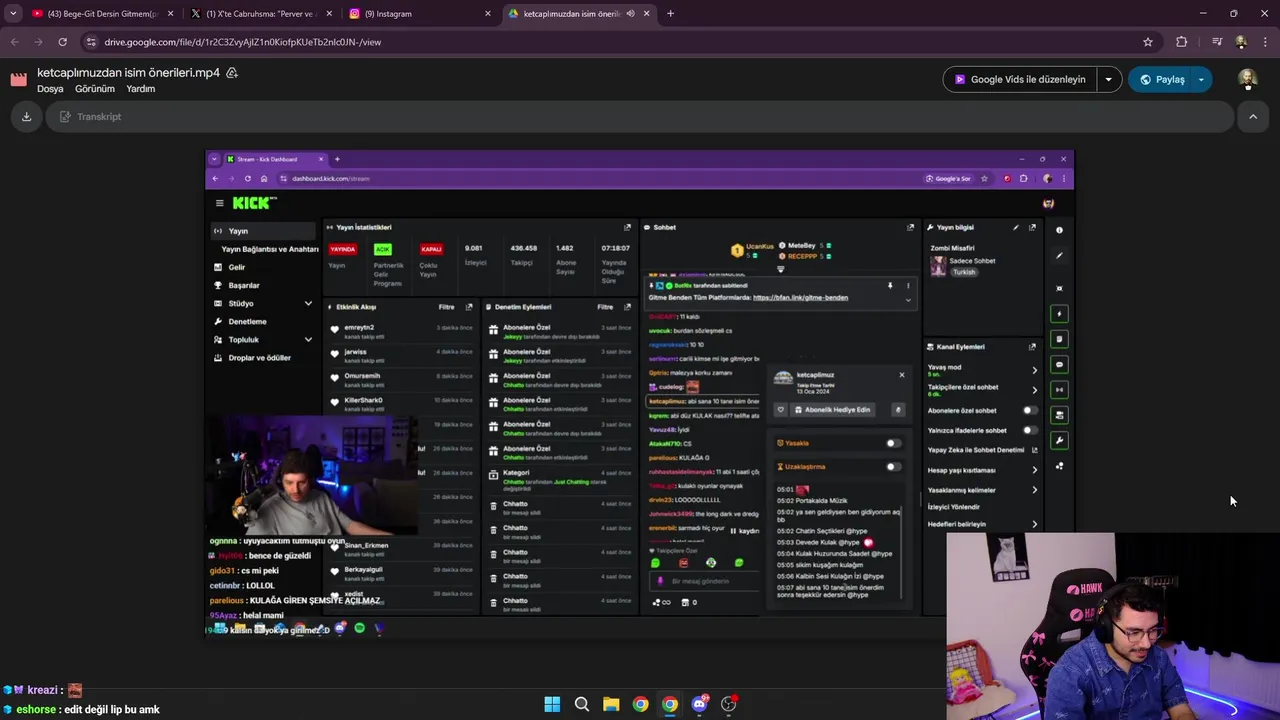Screen dimensions: 1280x720
Task: Reload the Drive page
Action: coord(62,42)
